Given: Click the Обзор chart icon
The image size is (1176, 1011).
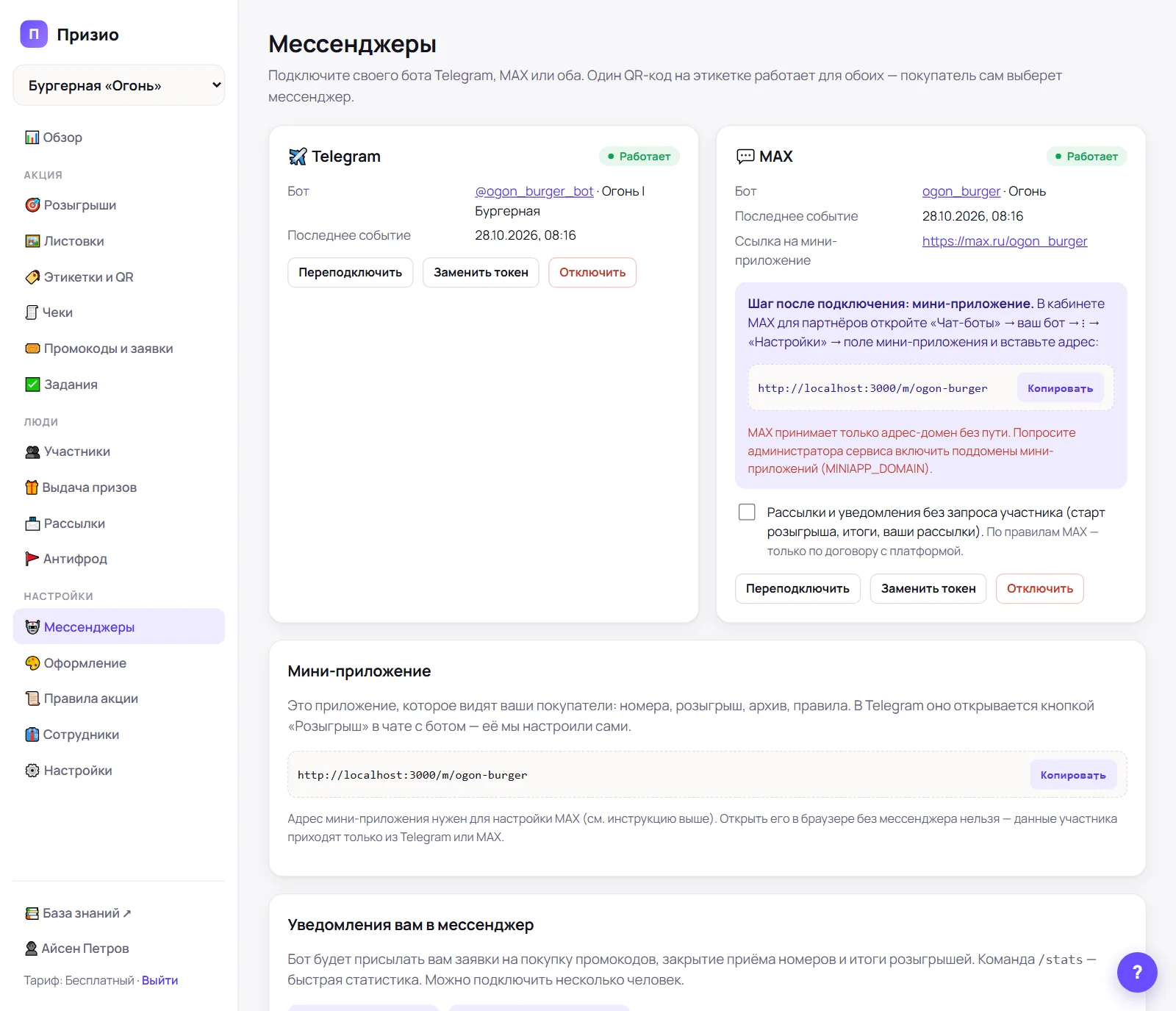Looking at the screenshot, I should click(x=32, y=137).
